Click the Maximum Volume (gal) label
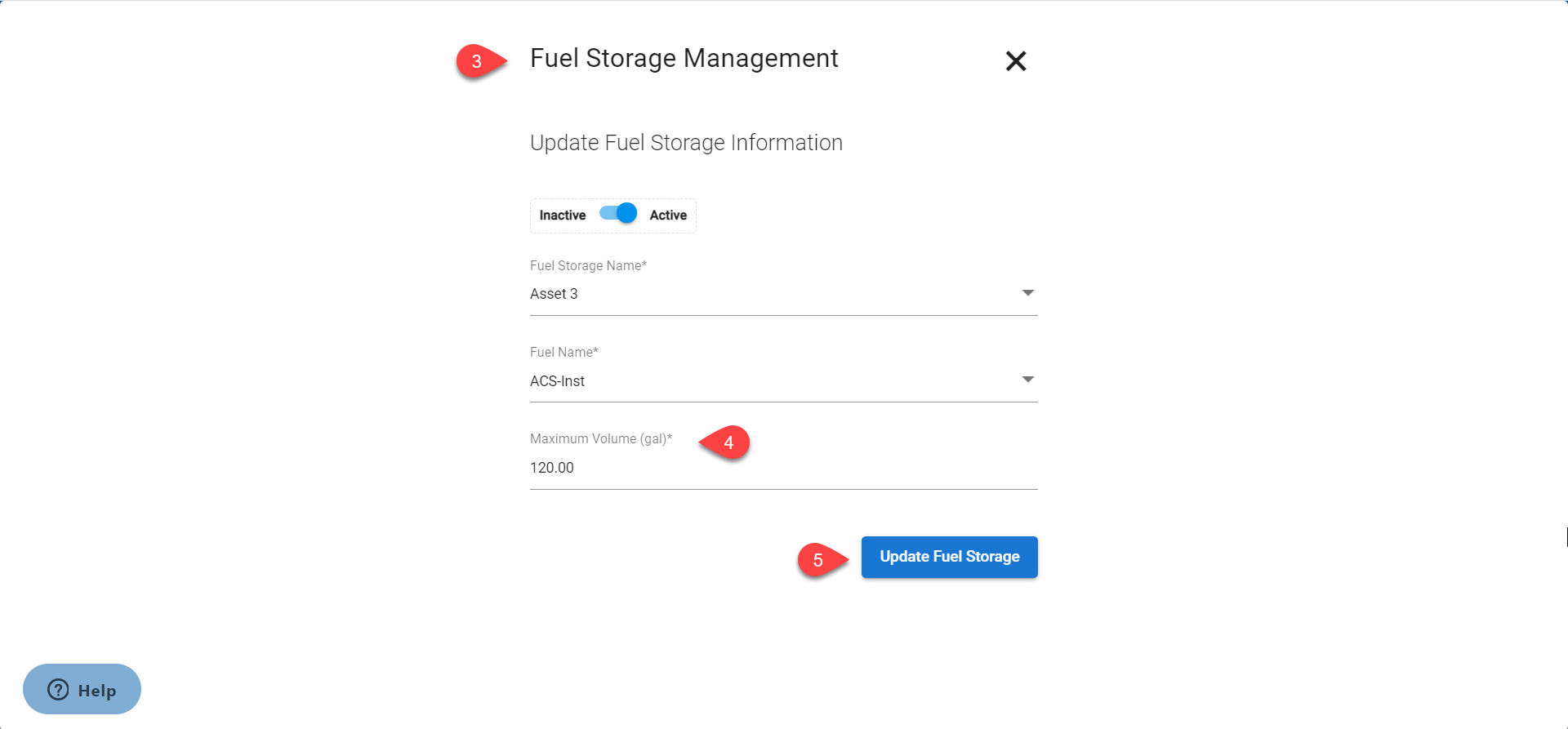Viewport: 1568px width, 729px height. (x=600, y=439)
